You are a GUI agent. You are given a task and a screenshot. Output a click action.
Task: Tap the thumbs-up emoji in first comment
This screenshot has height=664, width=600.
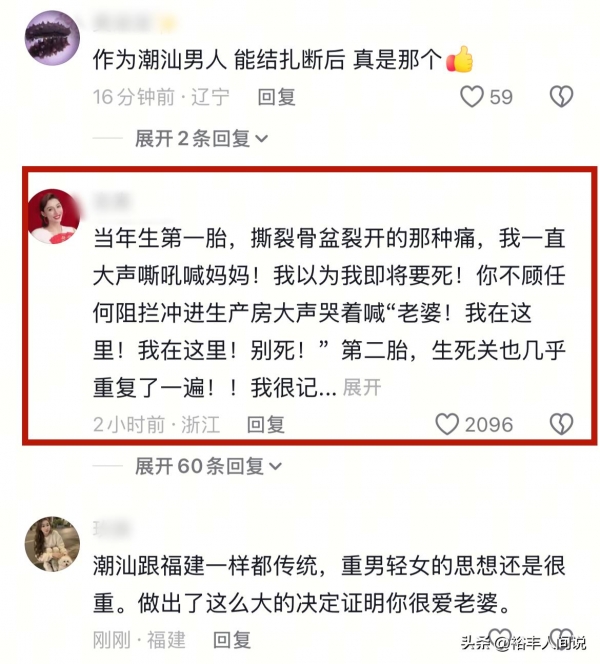tap(459, 59)
